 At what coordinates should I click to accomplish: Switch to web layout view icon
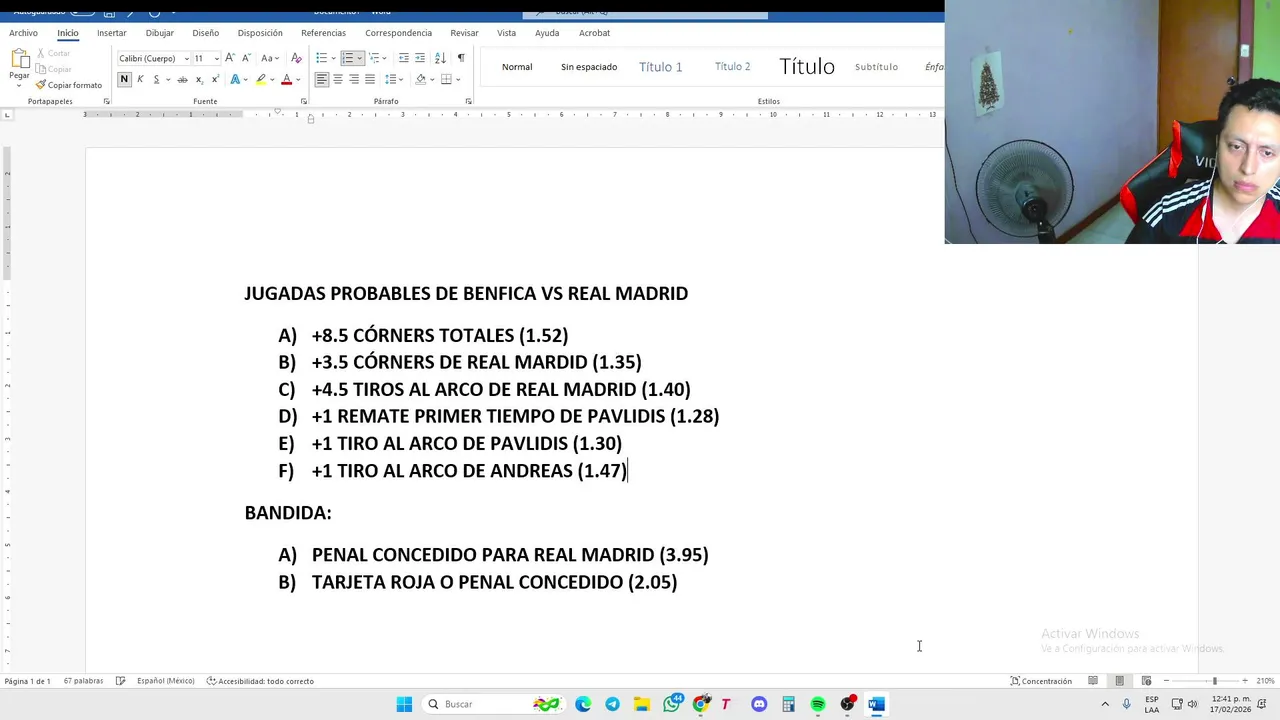1146,681
